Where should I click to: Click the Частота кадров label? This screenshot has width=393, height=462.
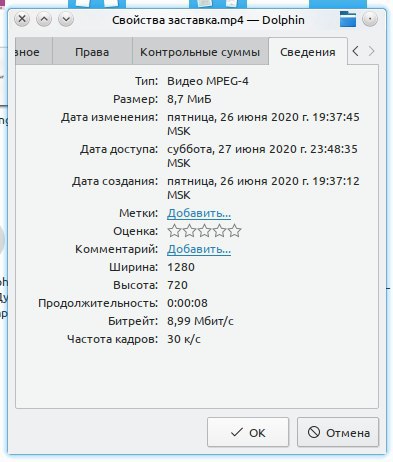tap(113, 339)
